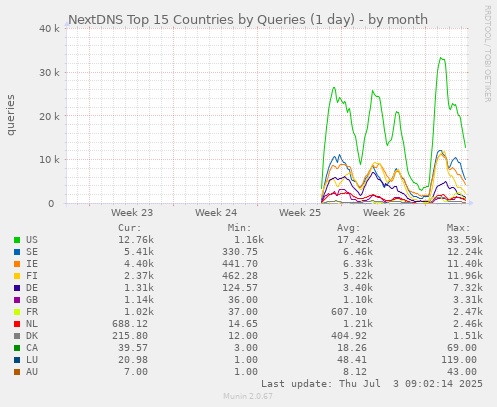Click the '20 k' y-axis tick label
This screenshot has width=497, height=407.
49,116
